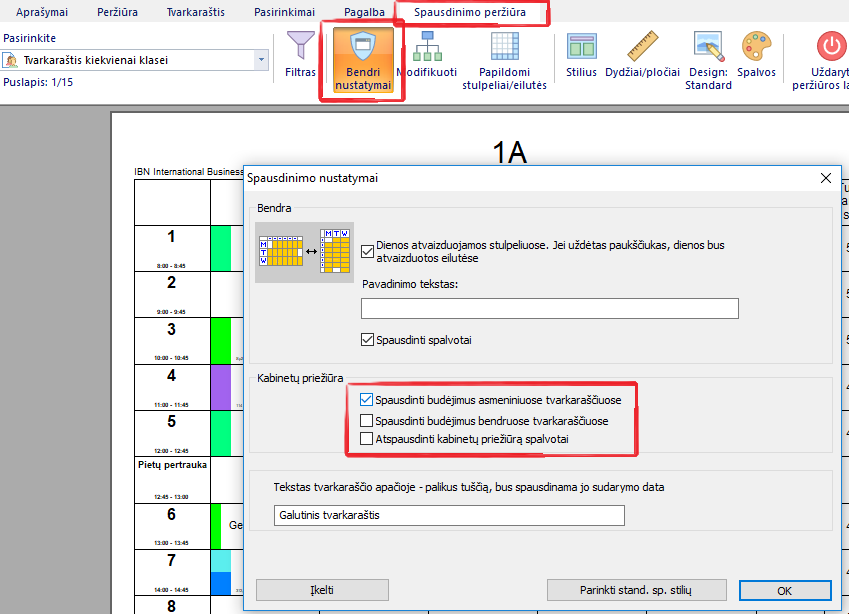
Task: Enable Spausdinti budėjimus bendruose tvarkaraščiuose
Action: (367, 420)
